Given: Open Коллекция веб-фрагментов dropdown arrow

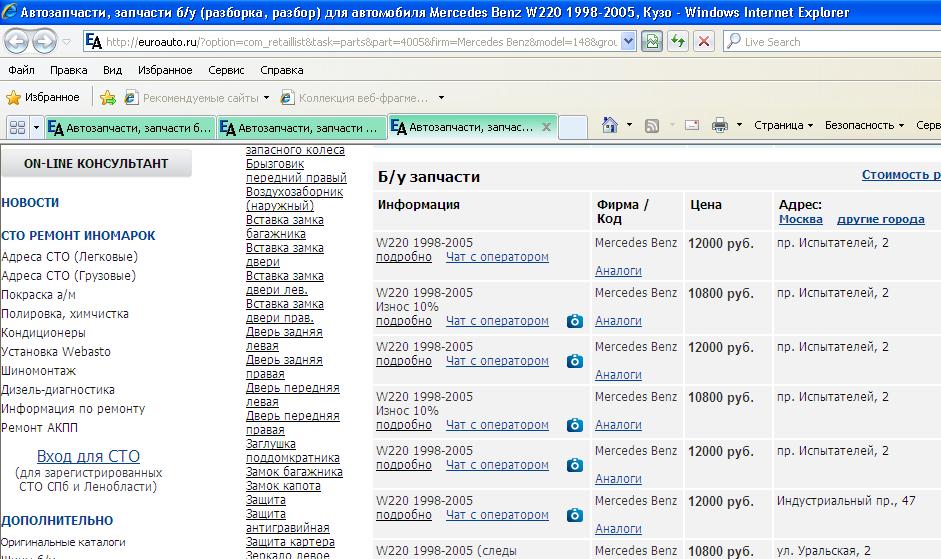Looking at the screenshot, I should coord(442,98).
